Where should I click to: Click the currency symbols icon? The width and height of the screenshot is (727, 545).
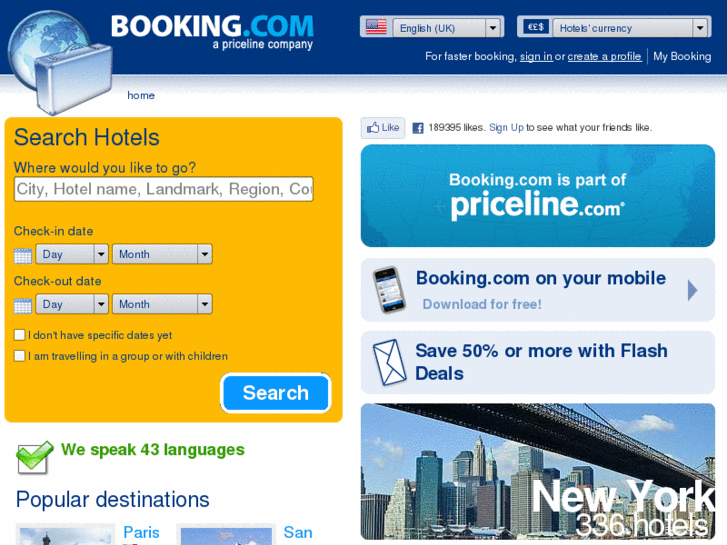click(x=536, y=27)
